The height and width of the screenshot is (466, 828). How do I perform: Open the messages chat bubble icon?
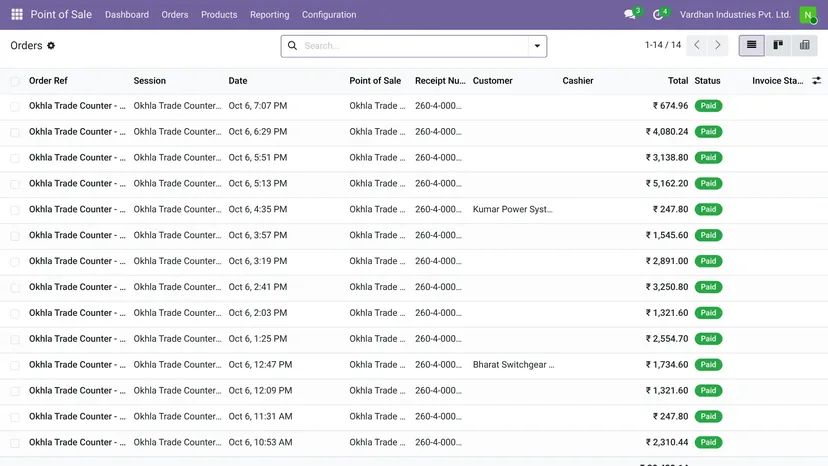pos(629,14)
